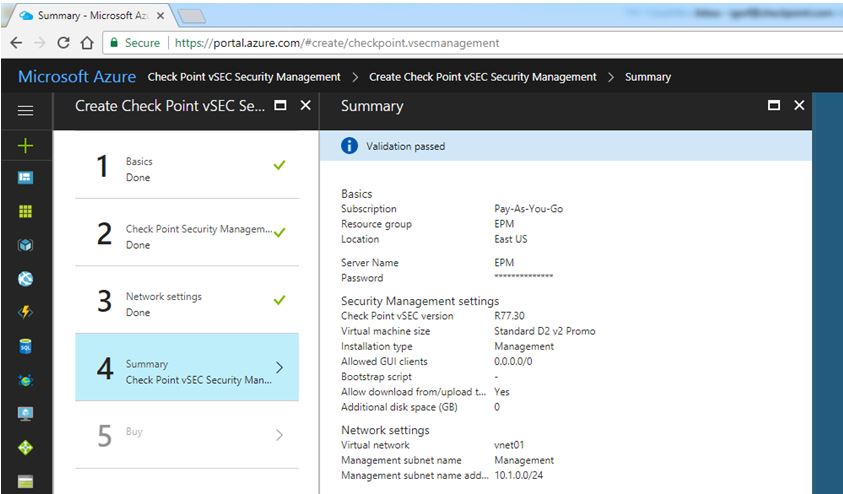Click the chevron on Buy step

coord(279,434)
